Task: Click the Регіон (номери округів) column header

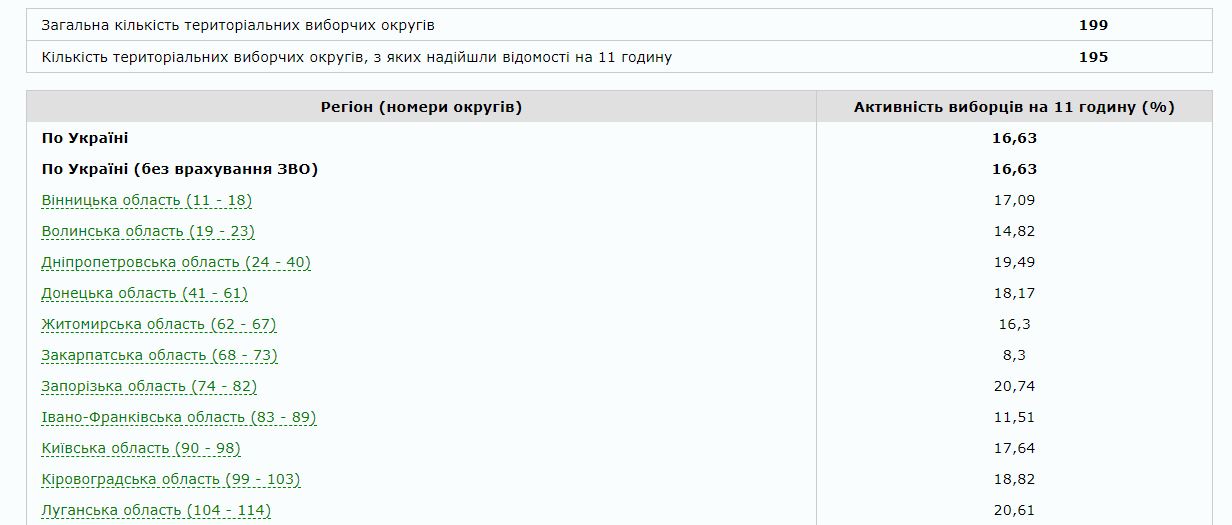Action: tap(421, 107)
